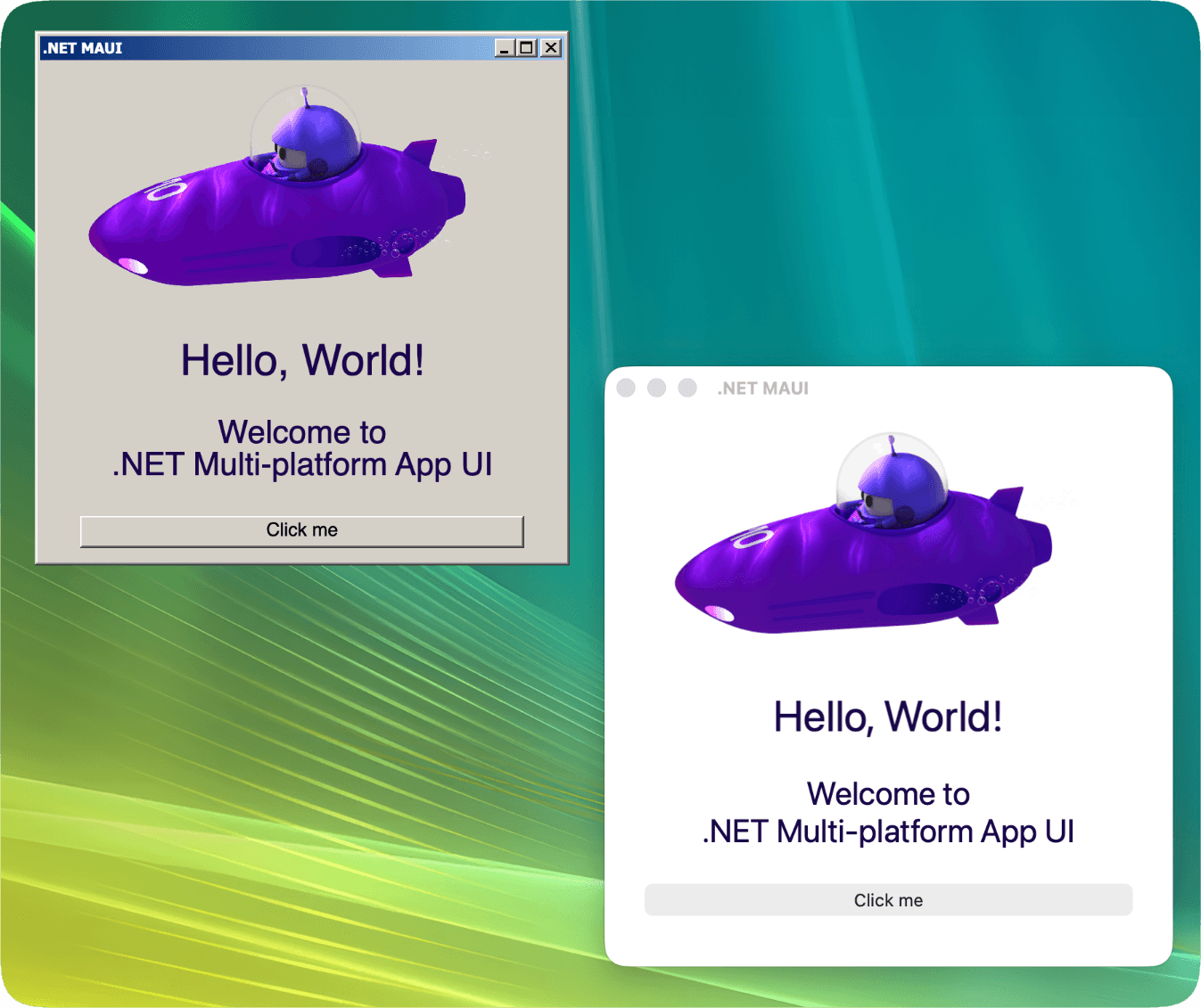Click '.NET Multi-platform App UI' text in macOS window
1201x1008 pixels.
[x=888, y=832]
